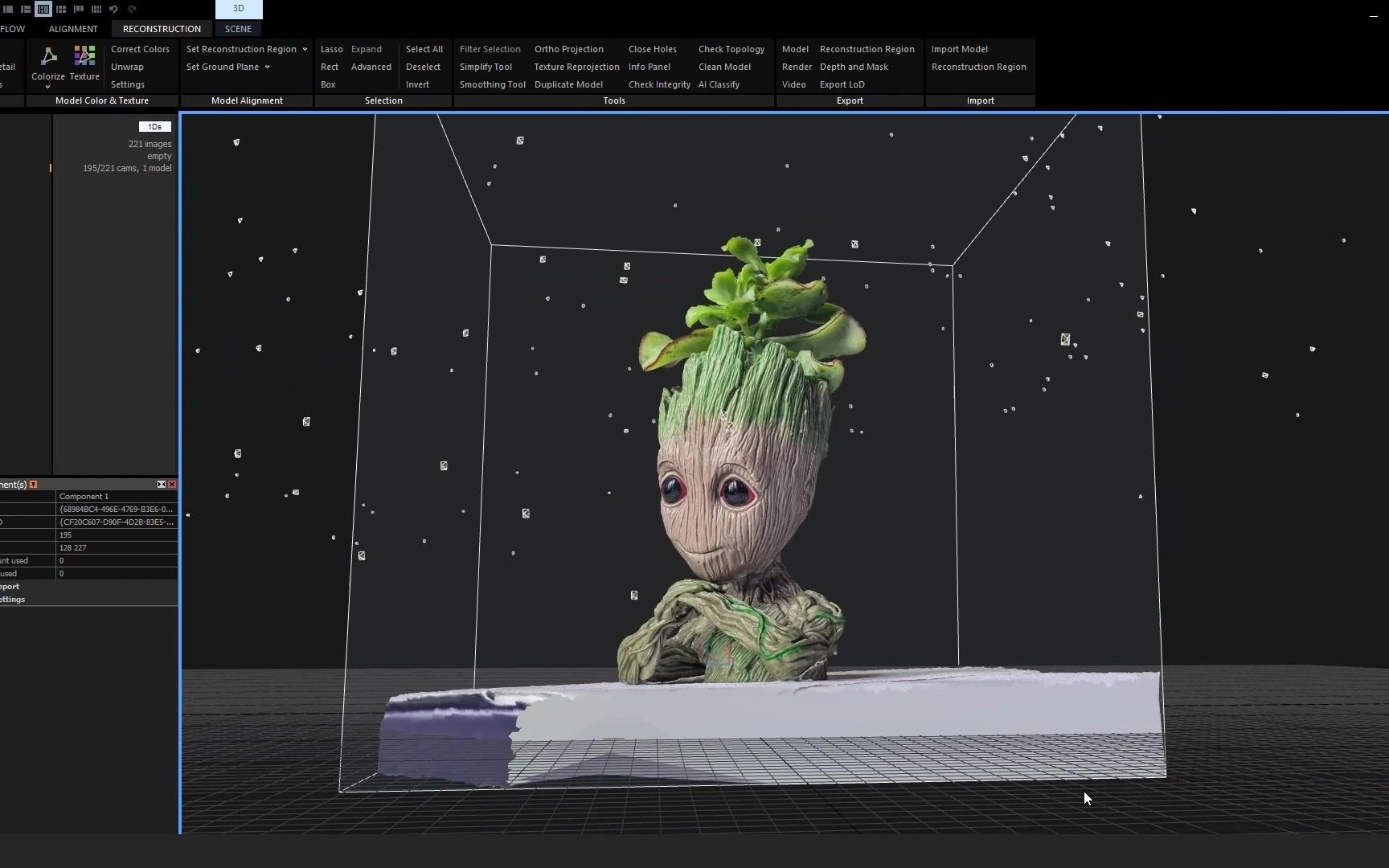
Task: Open the Smoothing Tool
Action: 493,84
